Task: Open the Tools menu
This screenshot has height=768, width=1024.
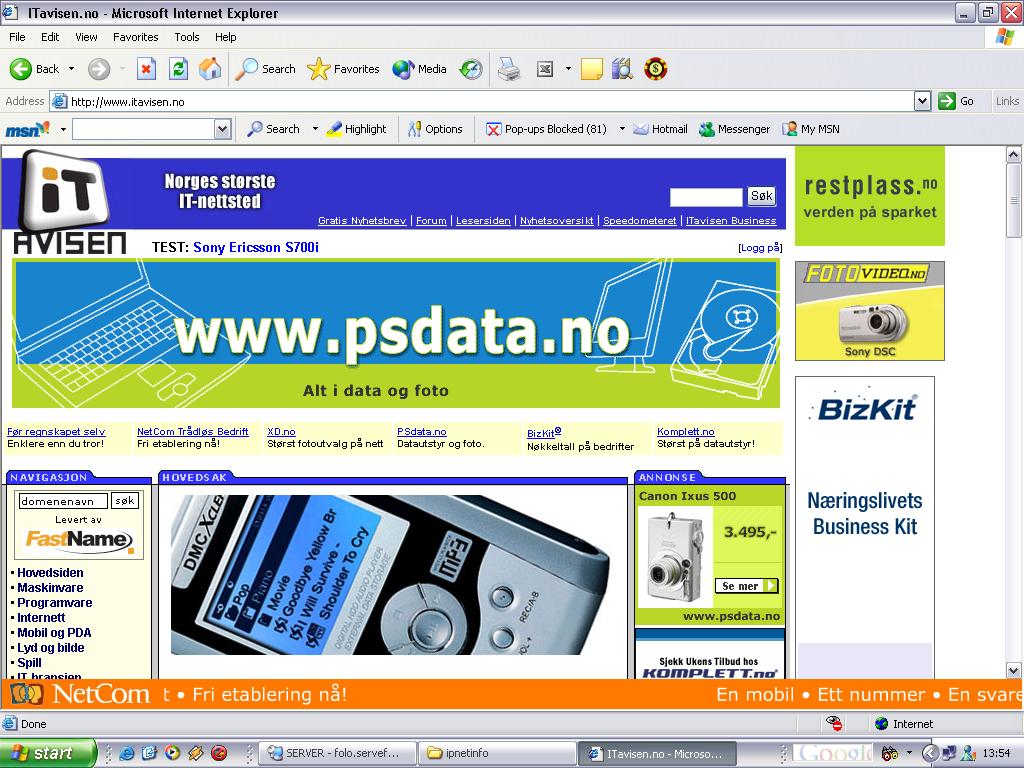Action: pos(186,37)
